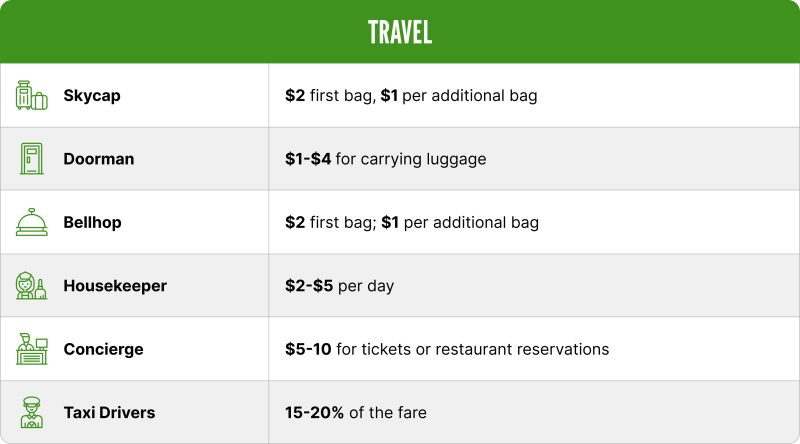This screenshot has height=444, width=800.
Task: Click the Concierge reservations tip text
Action: pos(447,349)
